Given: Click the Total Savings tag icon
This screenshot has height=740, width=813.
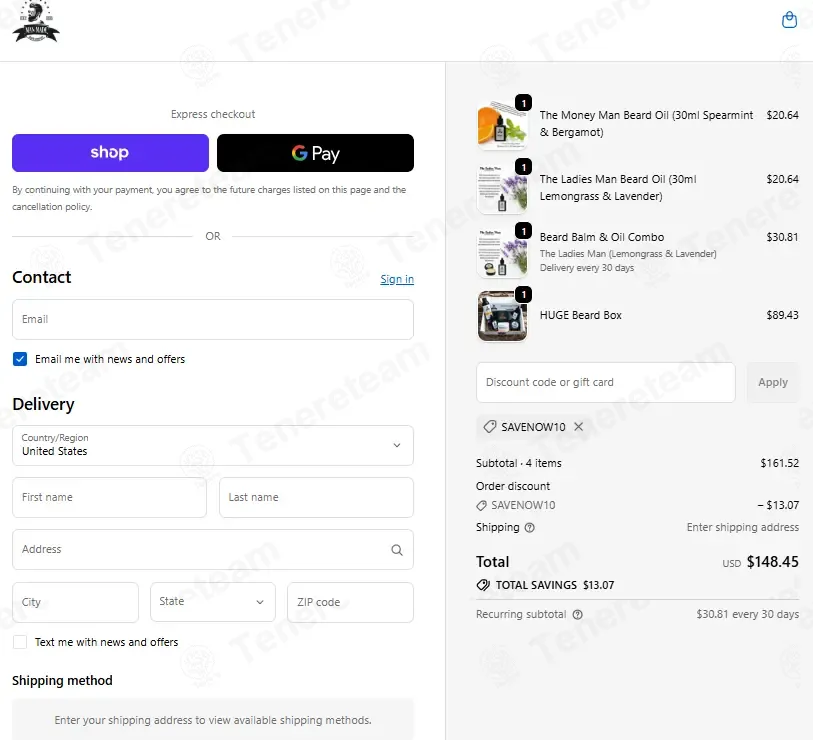Looking at the screenshot, I should (x=483, y=585).
